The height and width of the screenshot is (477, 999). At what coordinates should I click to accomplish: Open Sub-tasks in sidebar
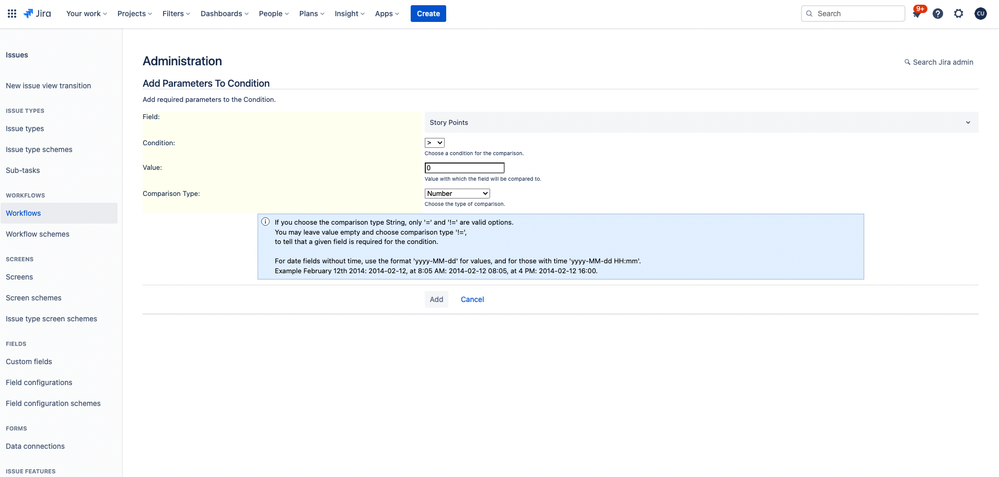tap(23, 171)
